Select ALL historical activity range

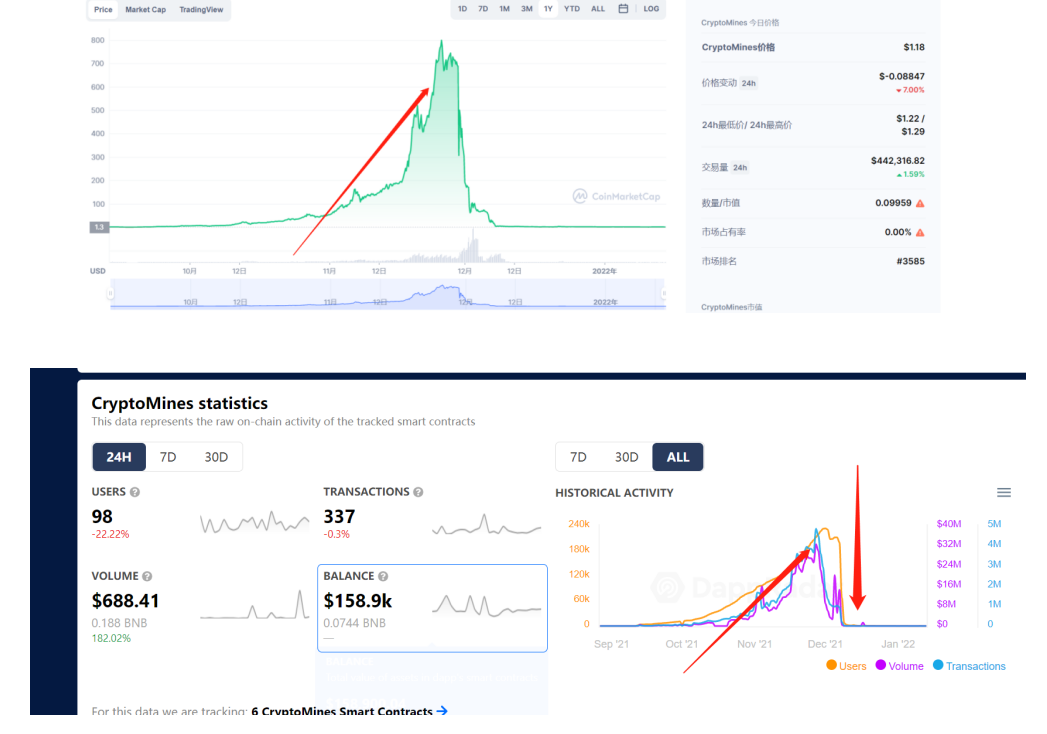[678, 457]
